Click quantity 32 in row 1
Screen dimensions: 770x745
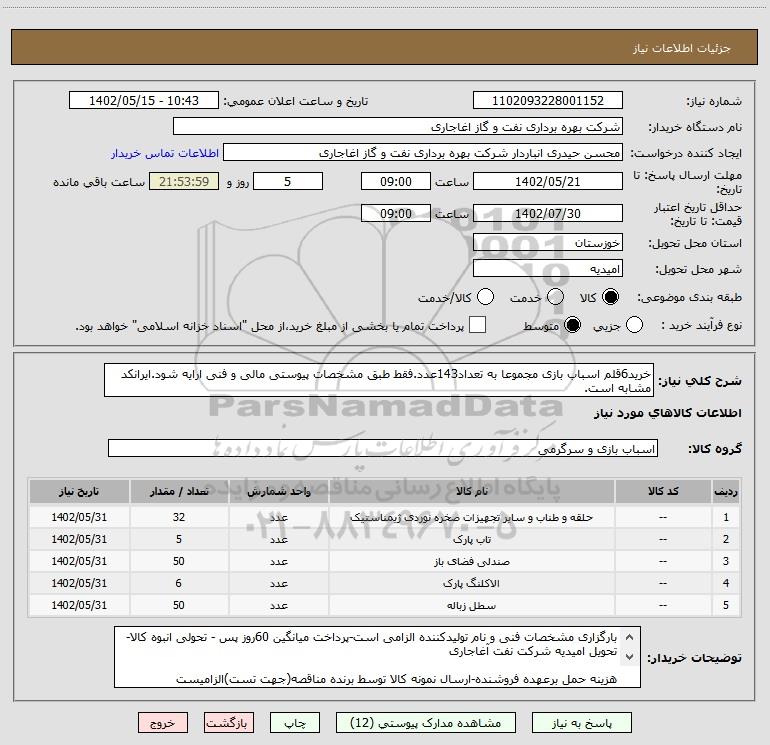point(179,517)
